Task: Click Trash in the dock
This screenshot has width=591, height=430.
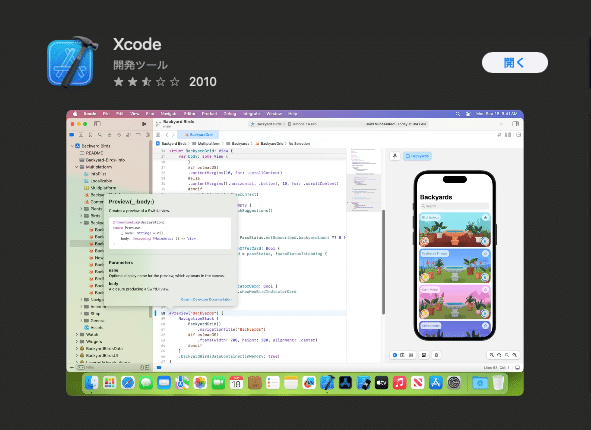Action: [498, 383]
